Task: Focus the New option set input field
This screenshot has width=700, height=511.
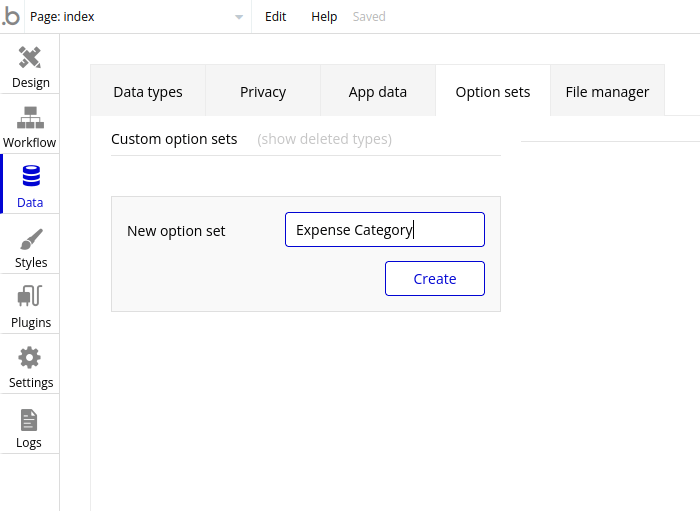Action: [x=385, y=229]
